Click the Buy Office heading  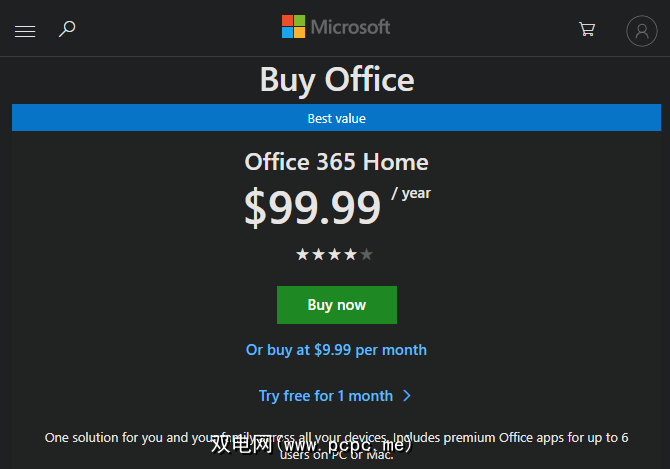point(336,79)
